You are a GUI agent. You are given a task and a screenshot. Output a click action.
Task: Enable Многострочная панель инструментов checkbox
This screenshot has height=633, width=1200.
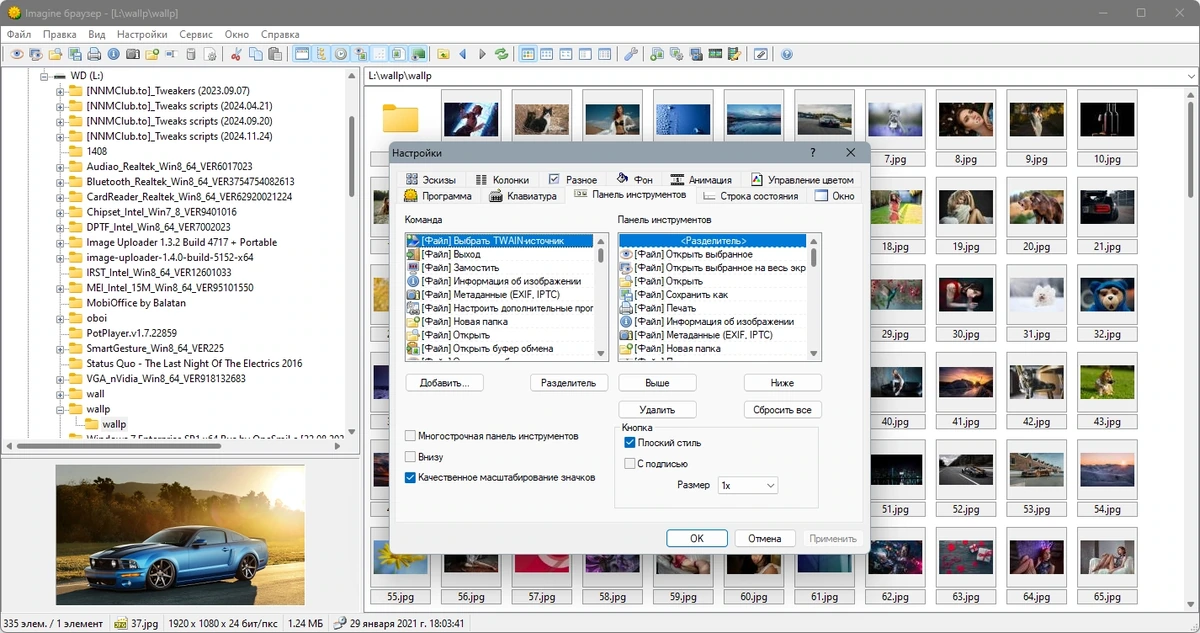tap(411, 436)
